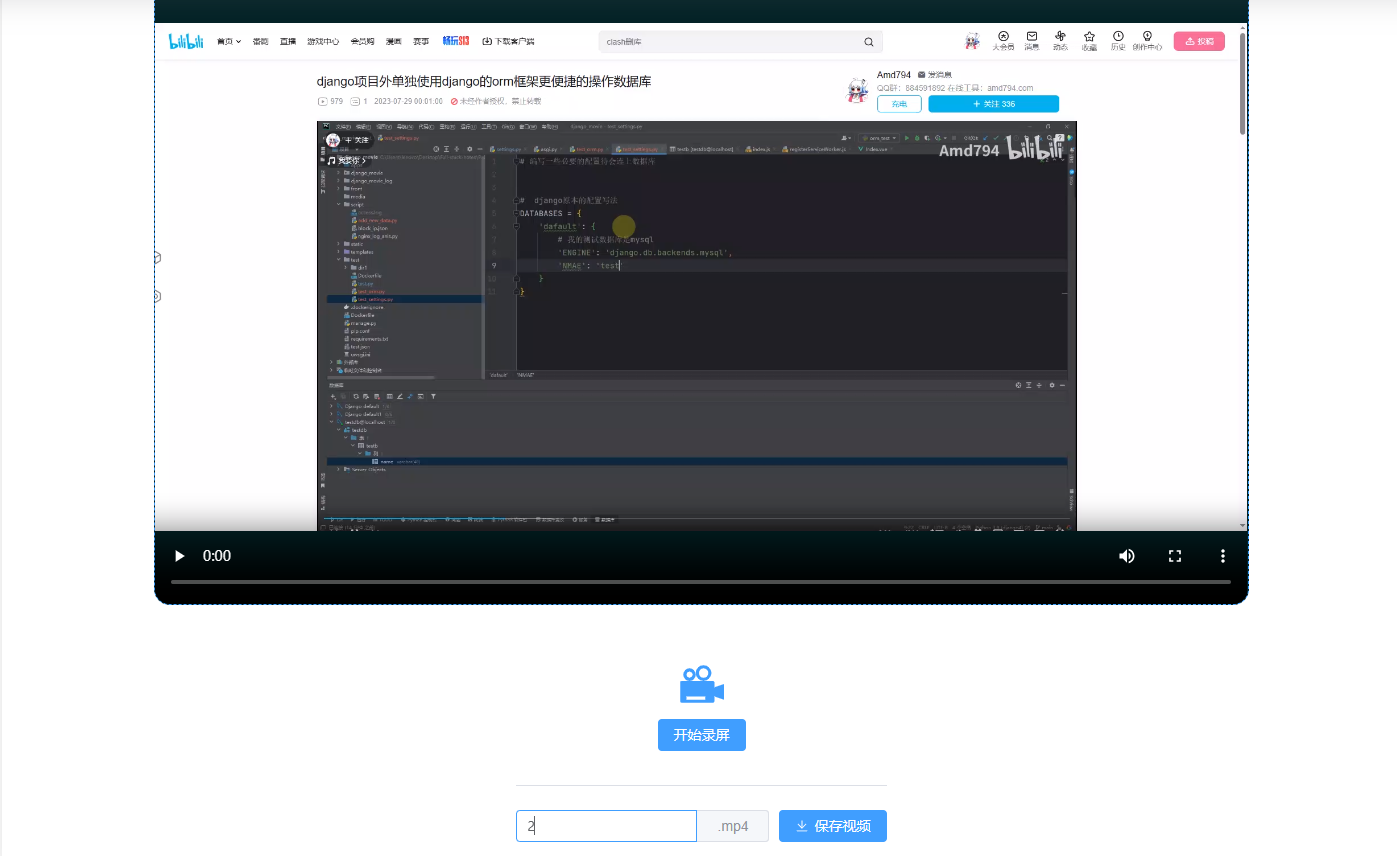The width and height of the screenshot is (1397, 856).
Task: Focus the file name input containing 2
Action: pyautogui.click(x=606, y=826)
